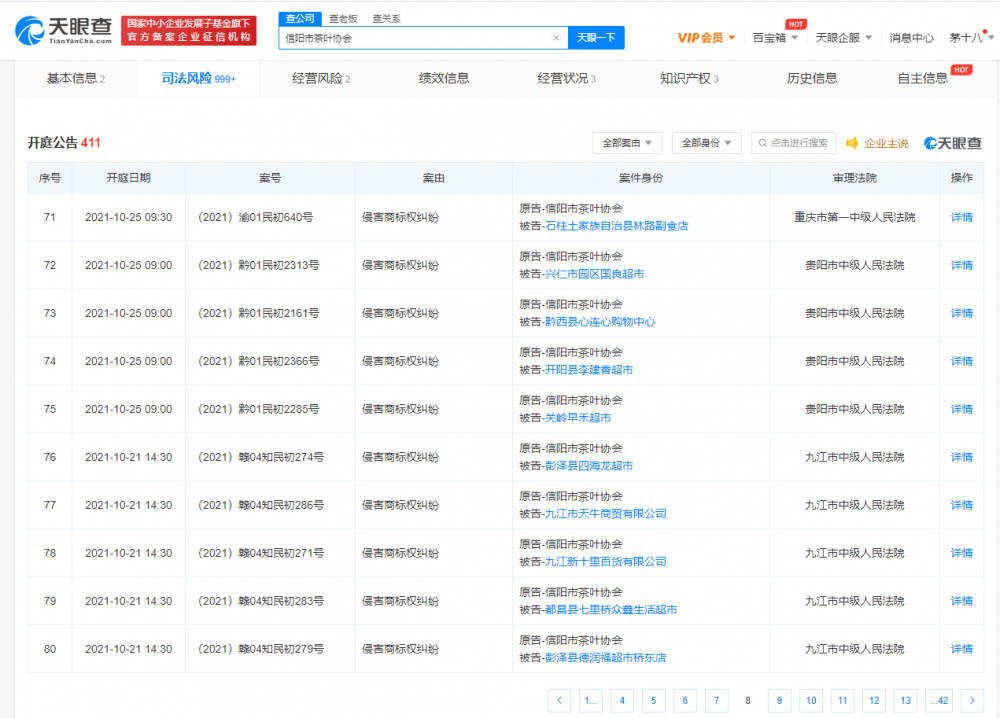Open 消息中心
The height and width of the screenshot is (718, 1000).
click(911, 38)
